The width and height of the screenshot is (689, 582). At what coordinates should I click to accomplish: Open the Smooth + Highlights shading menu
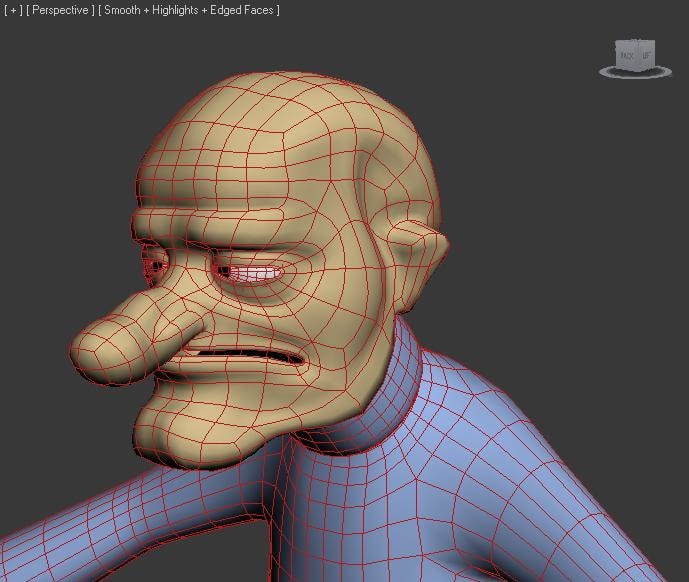point(188,10)
